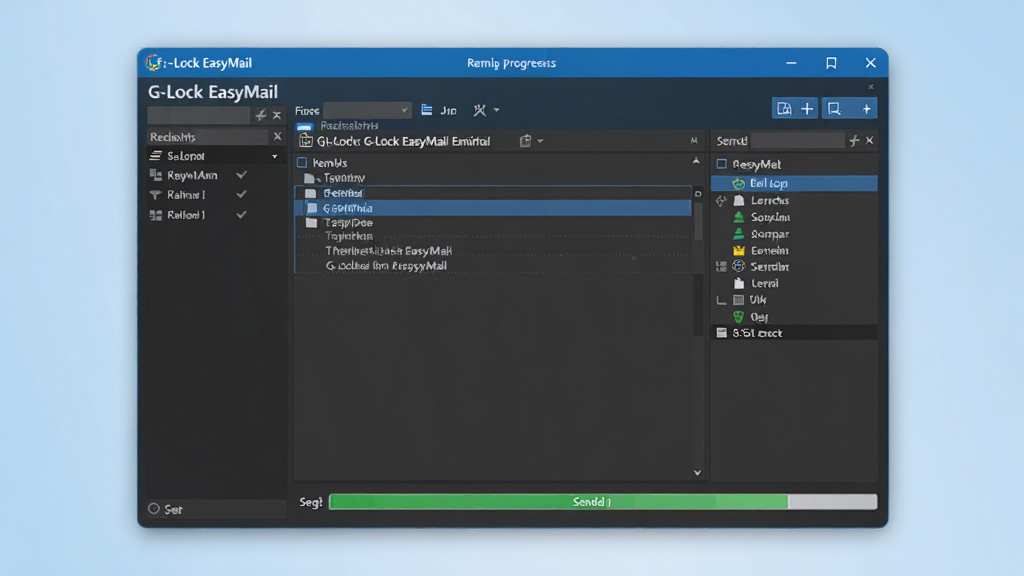Click the green shield icon next to Oąy

(x=739, y=317)
